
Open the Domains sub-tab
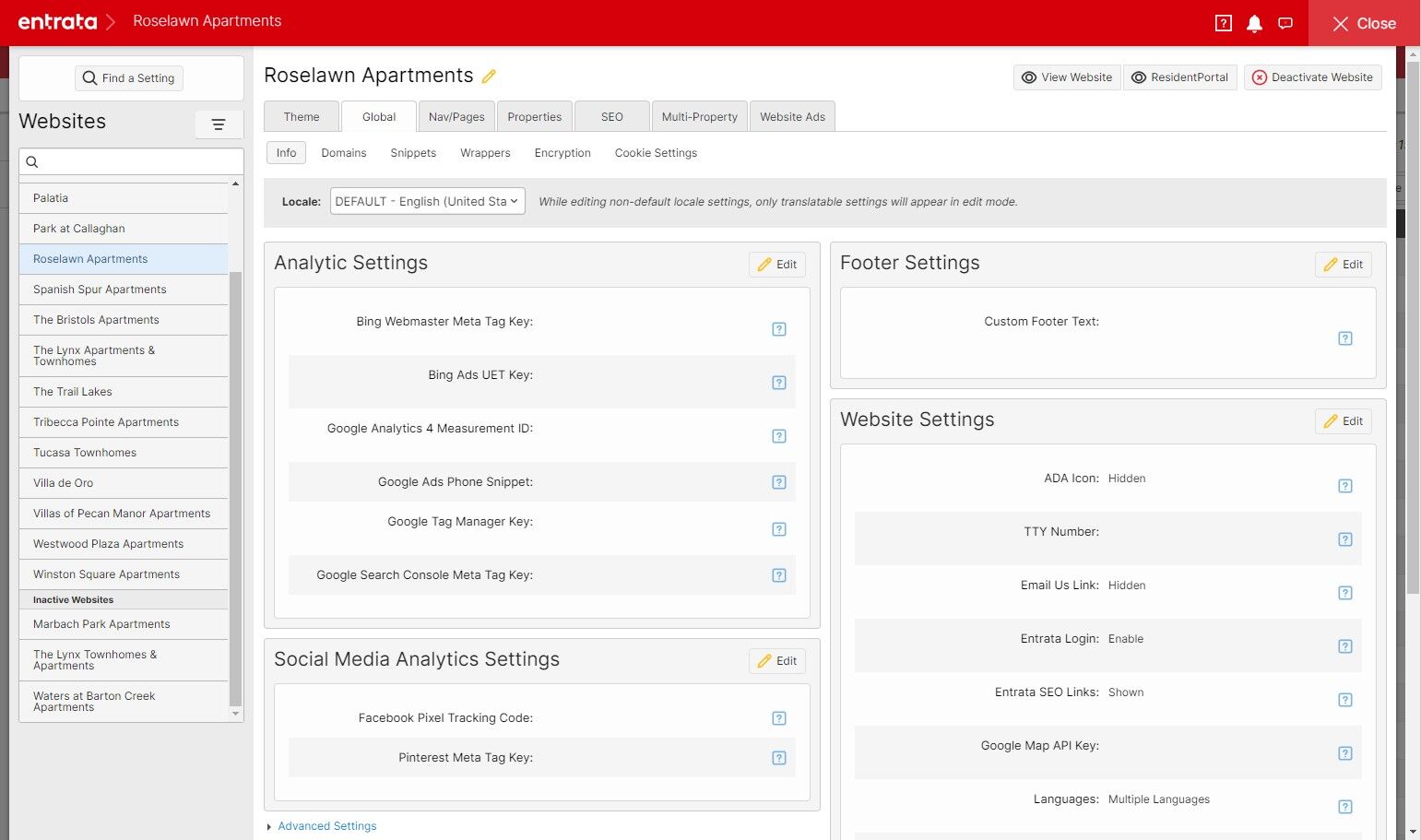pos(344,153)
